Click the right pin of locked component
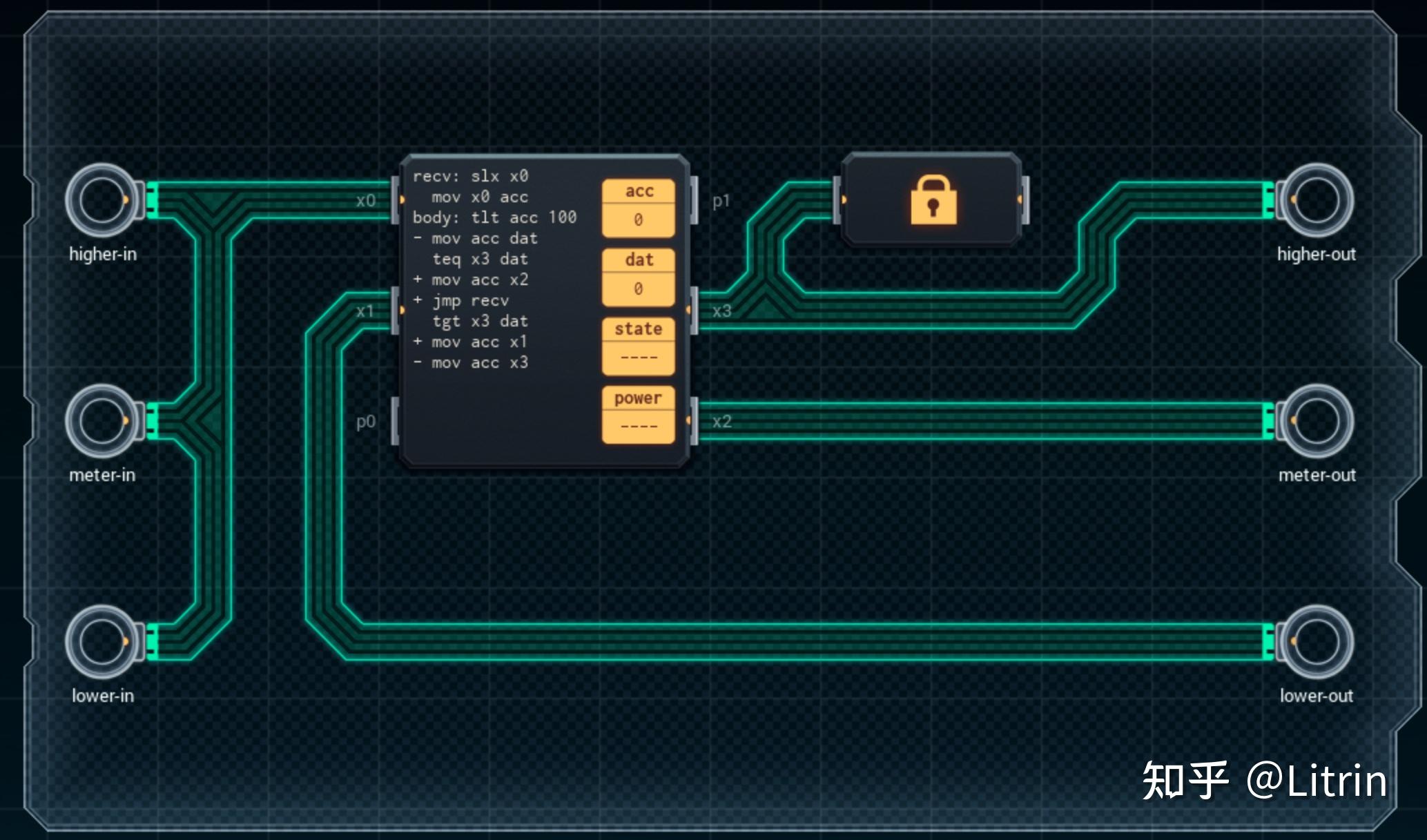Viewport: 1427px width, 840px height. coord(1025,200)
